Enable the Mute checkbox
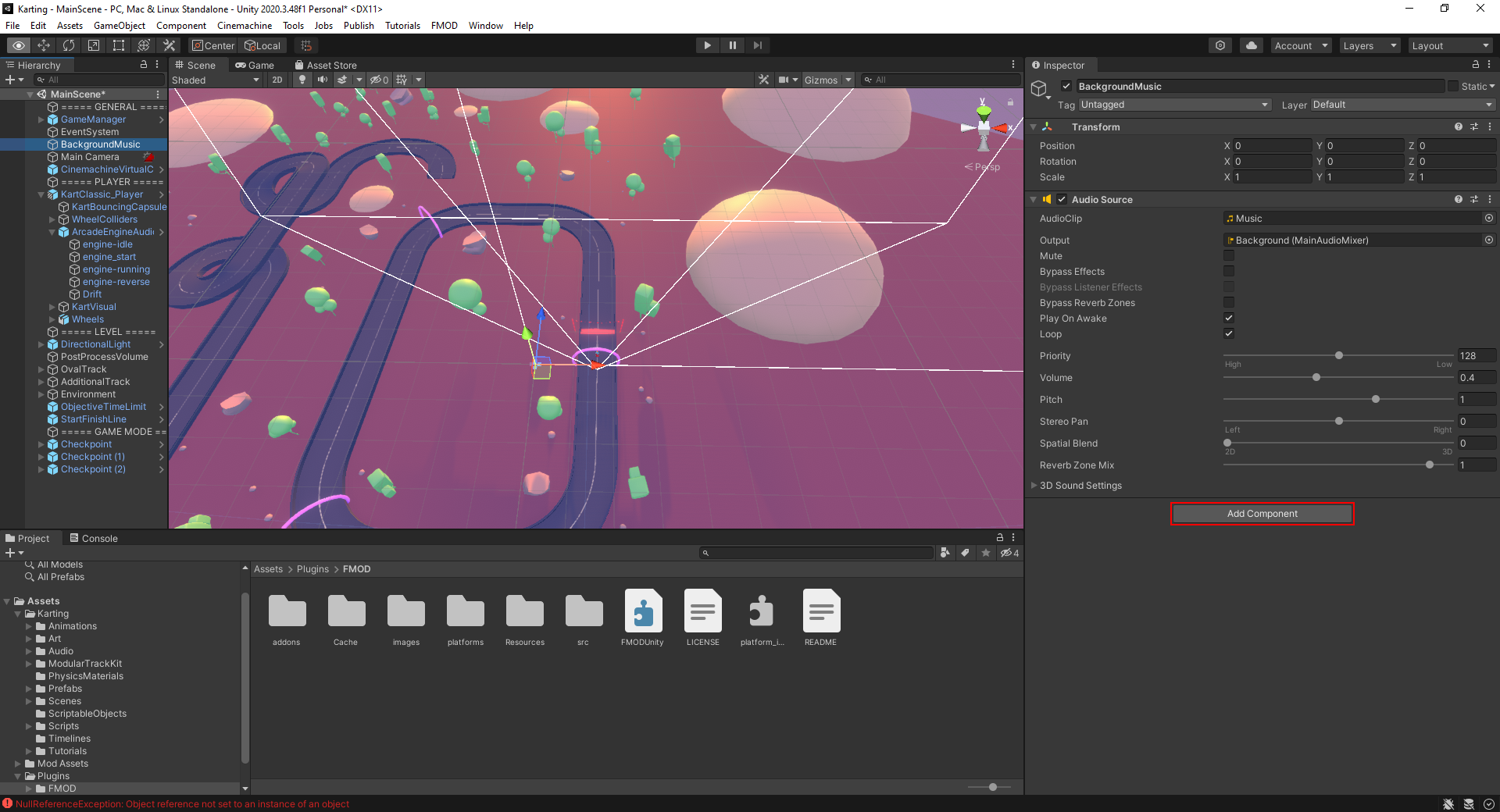 point(1228,255)
